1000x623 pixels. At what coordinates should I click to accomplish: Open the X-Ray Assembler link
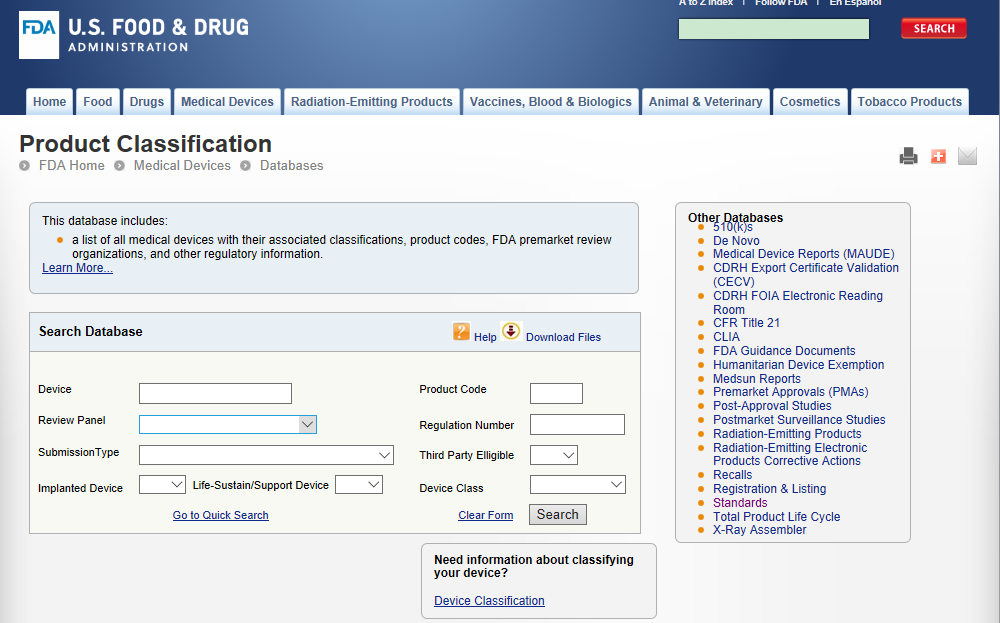click(x=759, y=530)
